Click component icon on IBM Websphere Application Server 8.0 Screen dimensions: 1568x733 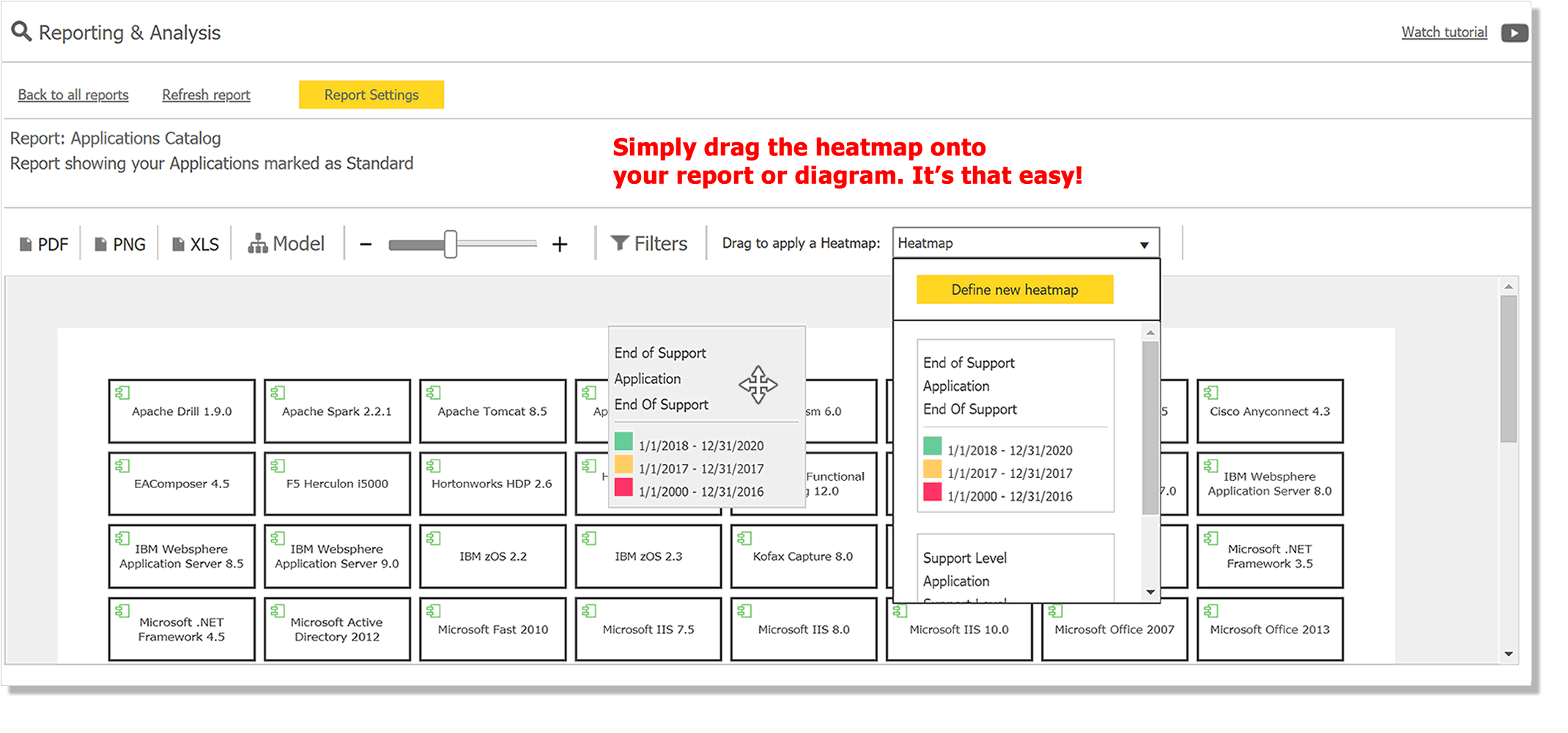click(1211, 465)
